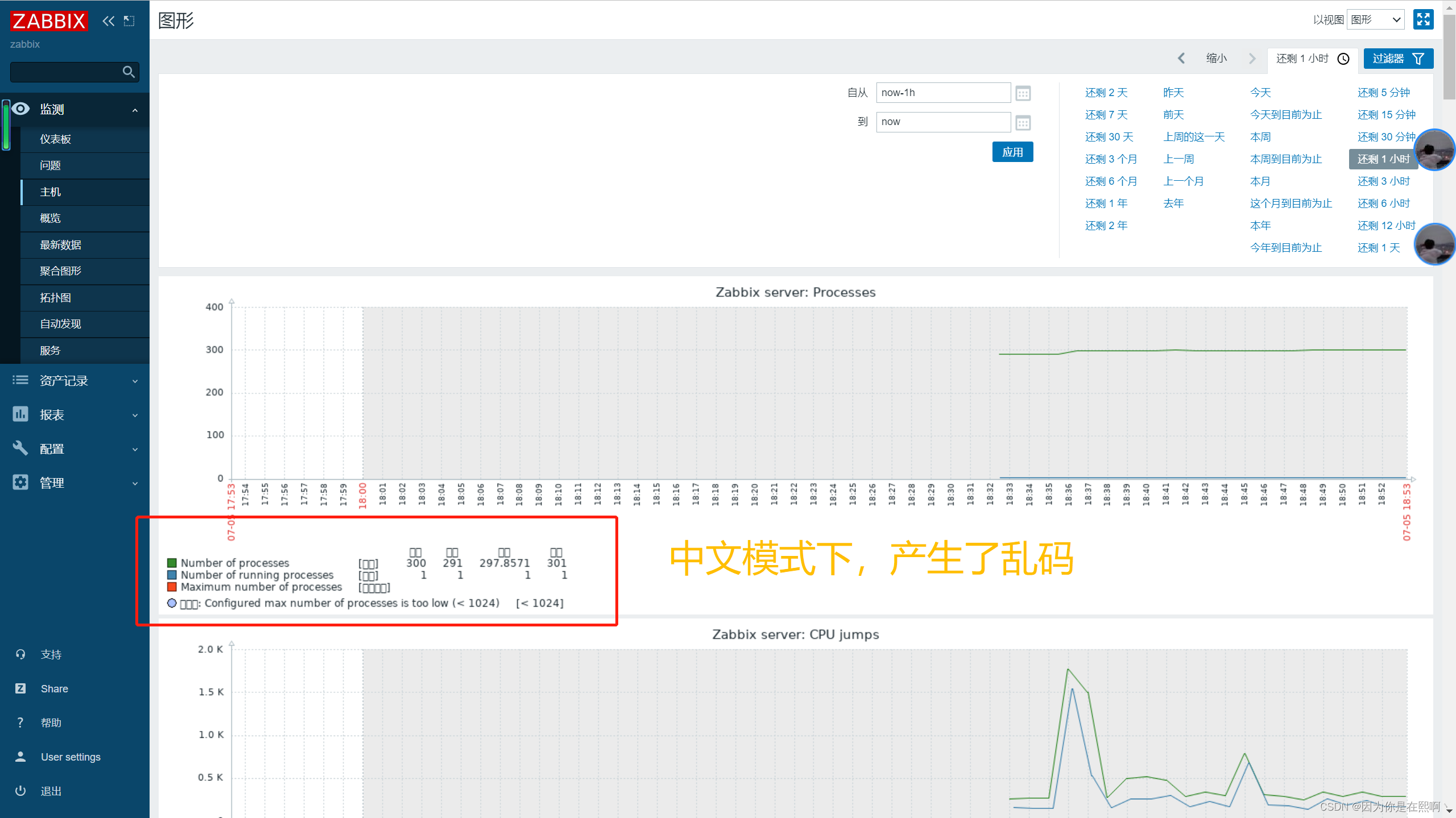Screen dimensions: 1456x818
Task: Click the 支持 headset icon
Action: click(x=20, y=654)
